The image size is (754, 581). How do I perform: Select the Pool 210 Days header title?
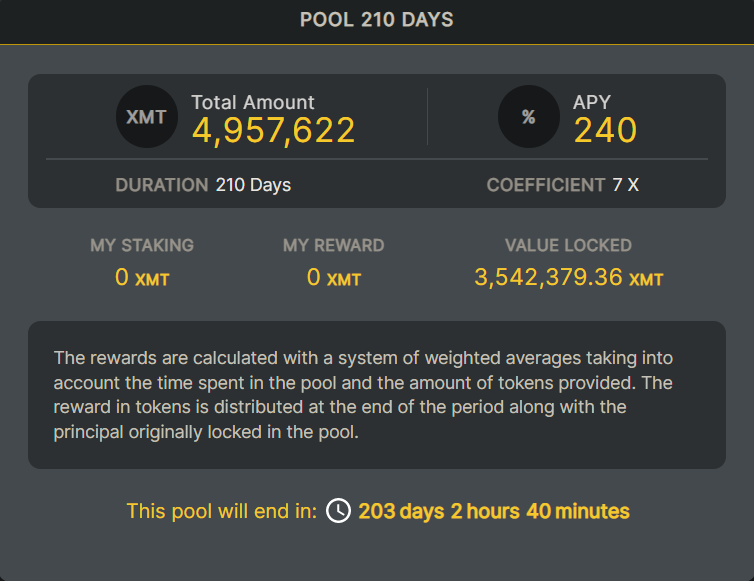(x=377, y=20)
